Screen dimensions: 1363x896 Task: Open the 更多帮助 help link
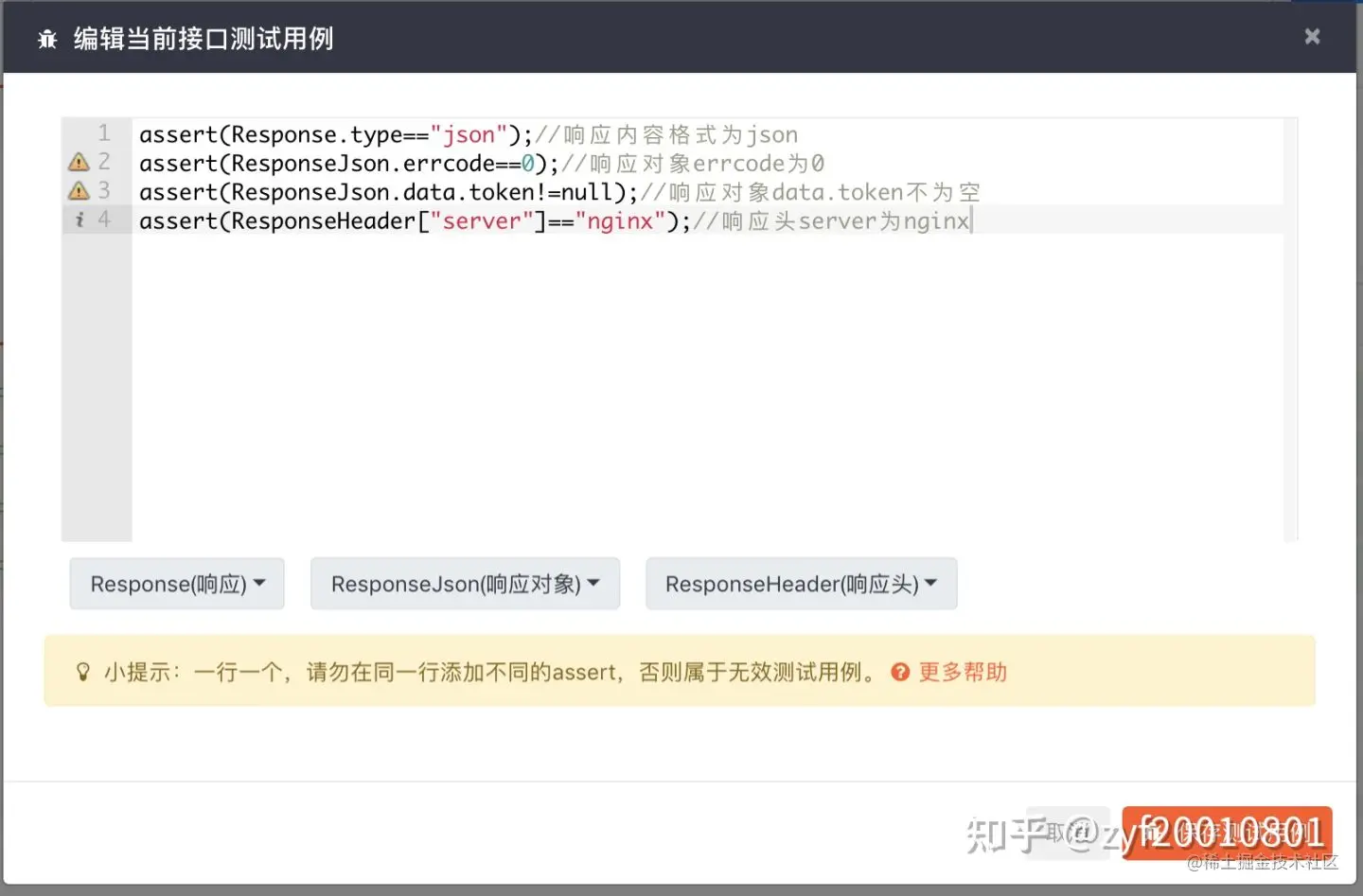point(963,672)
